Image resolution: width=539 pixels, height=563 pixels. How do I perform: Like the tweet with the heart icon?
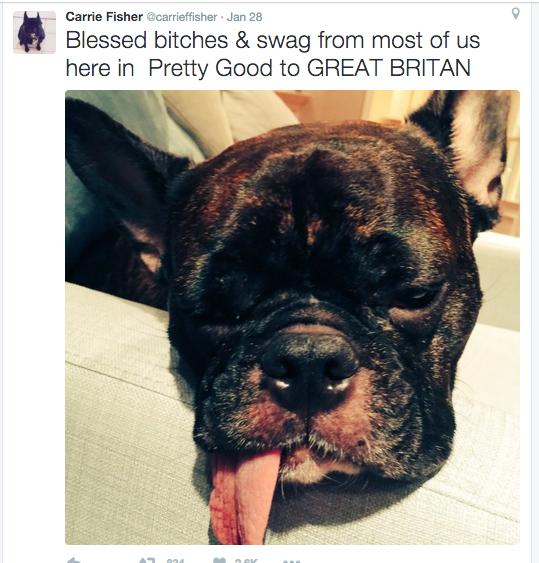220,560
